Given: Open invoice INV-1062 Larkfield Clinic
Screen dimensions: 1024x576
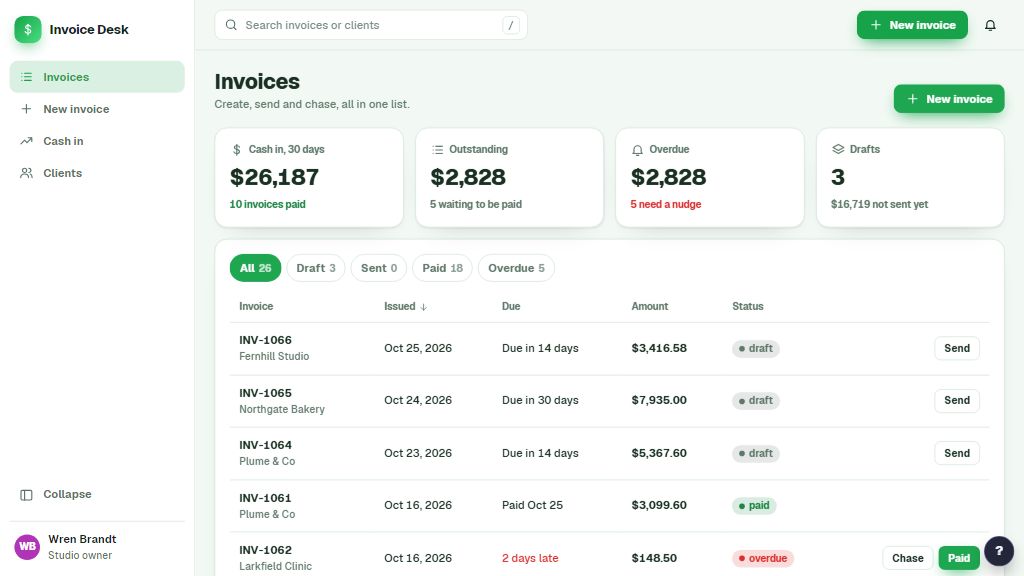Looking at the screenshot, I should [x=609, y=555].
